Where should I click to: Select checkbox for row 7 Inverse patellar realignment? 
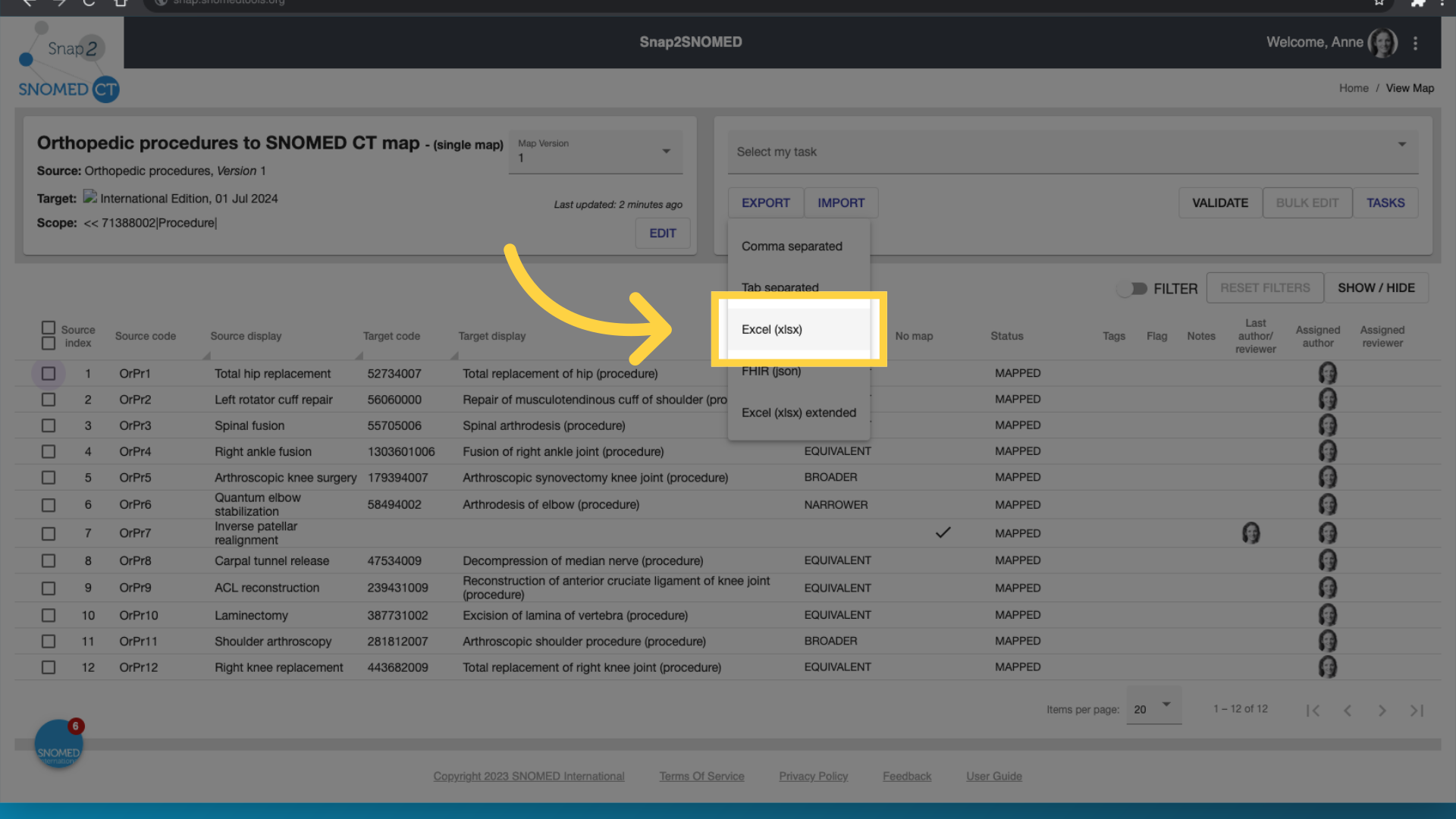(x=49, y=534)
